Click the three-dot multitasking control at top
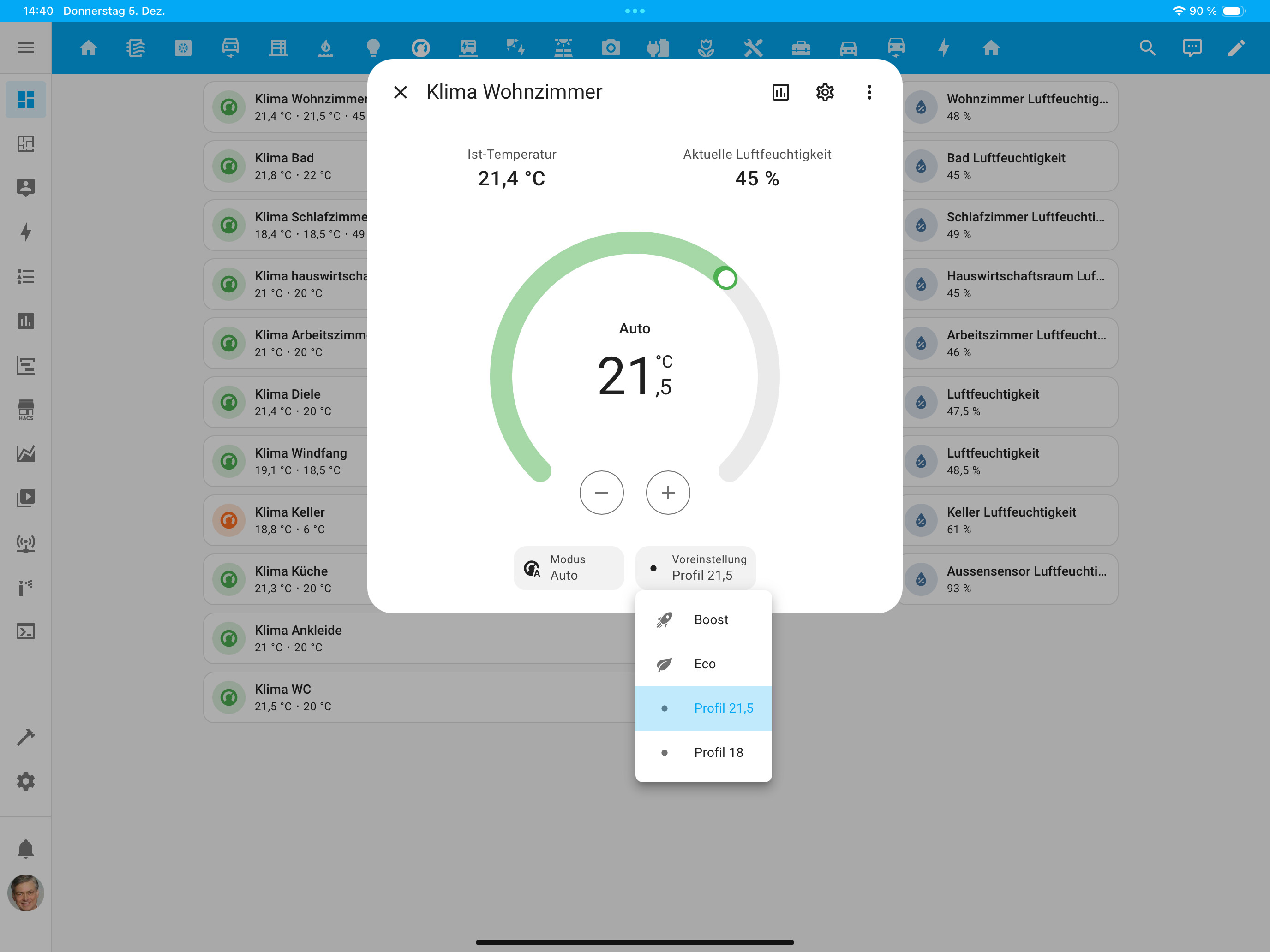This screenshot has width=1270, height=952. 635,11
